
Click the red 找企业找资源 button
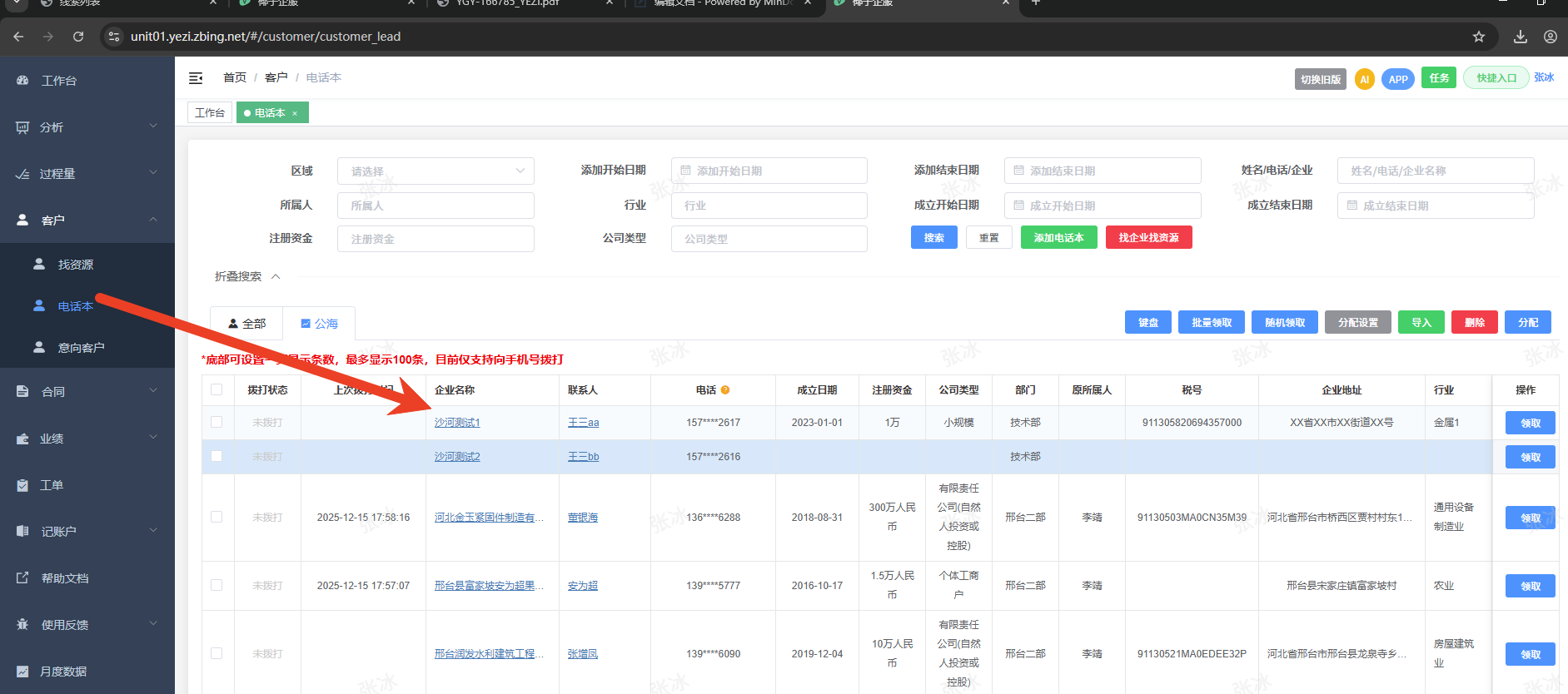[1149, 237]
